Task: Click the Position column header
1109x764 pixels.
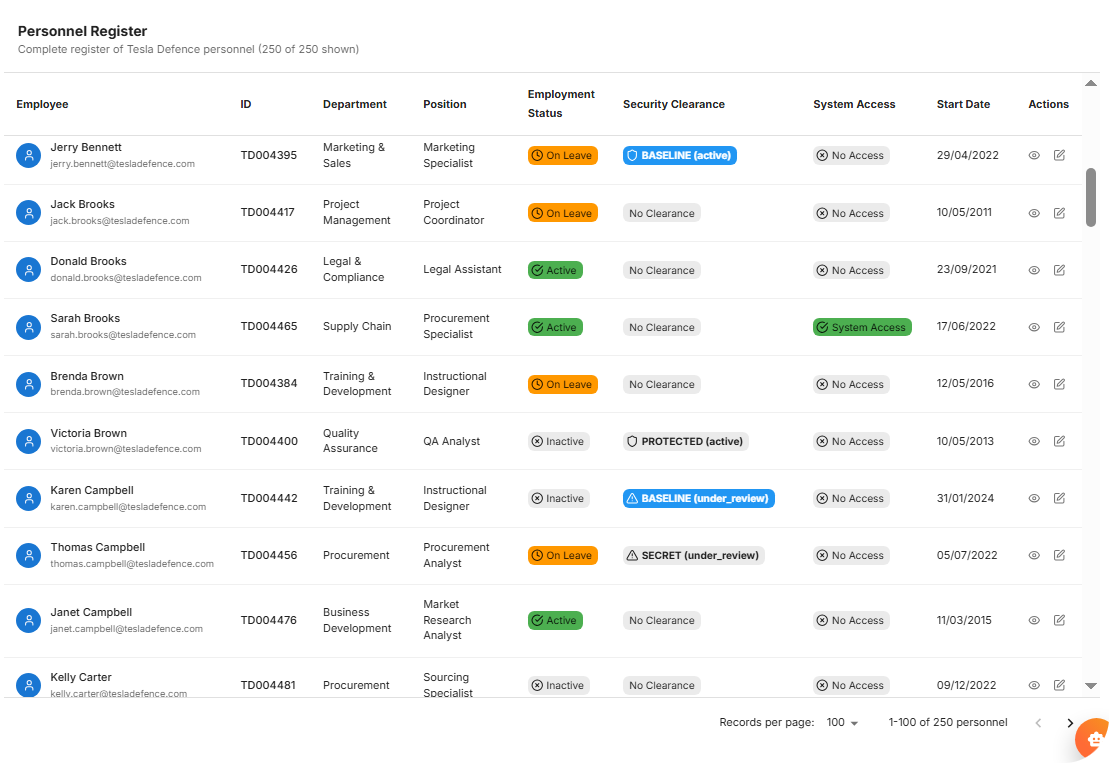Action: click(445, 105)
